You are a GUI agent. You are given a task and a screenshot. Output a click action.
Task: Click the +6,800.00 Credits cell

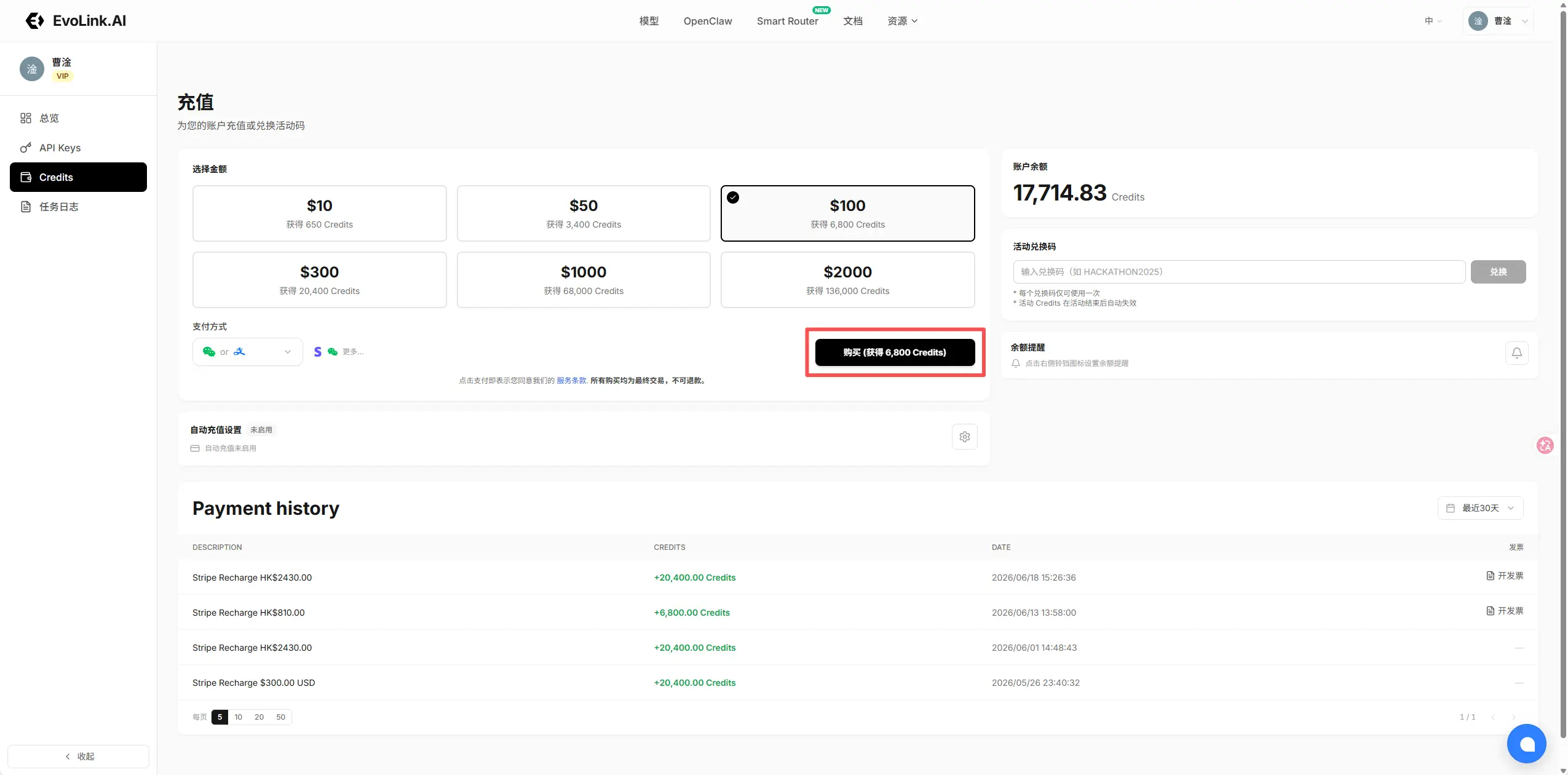click(x=692, y=613)
